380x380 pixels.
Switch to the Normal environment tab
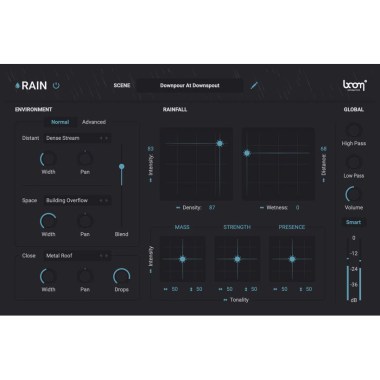tap(60, 122)
